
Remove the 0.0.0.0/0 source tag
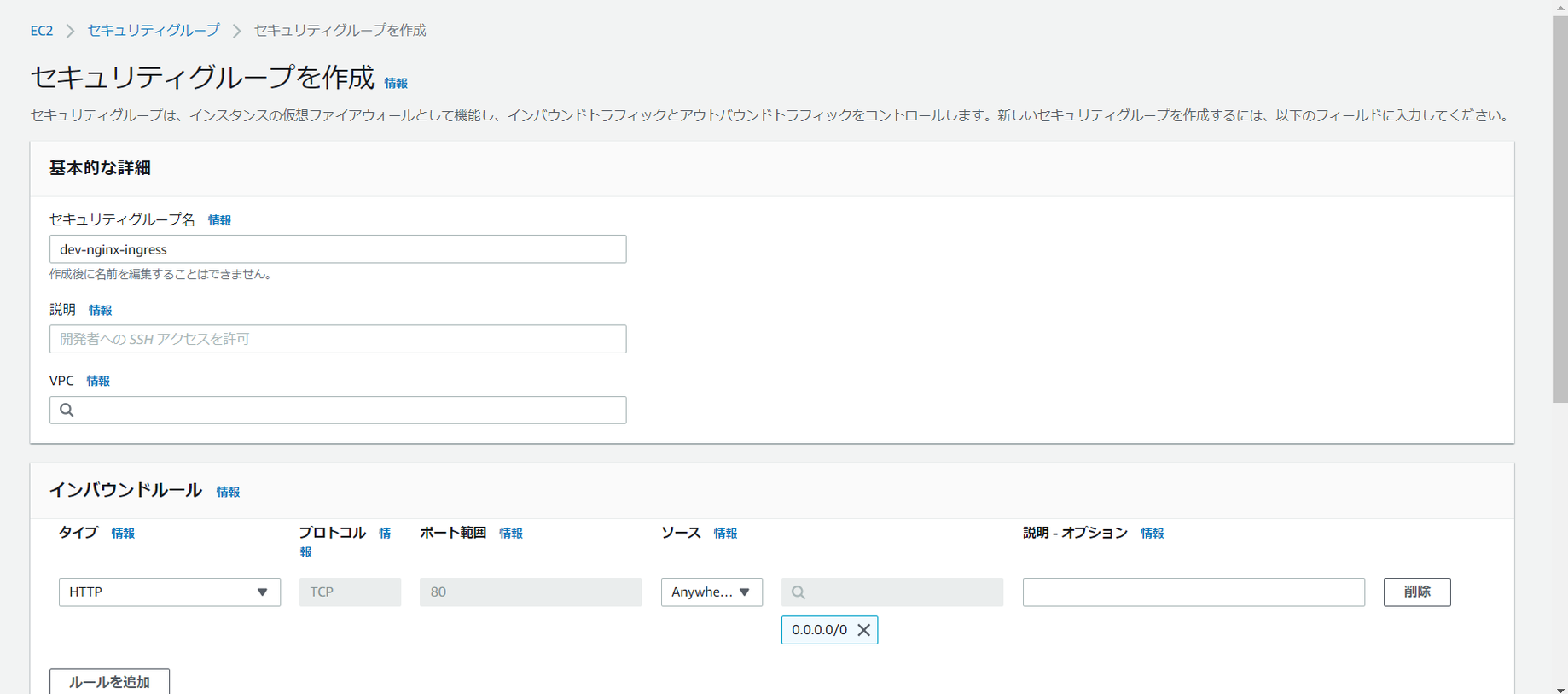pos(863,630)
